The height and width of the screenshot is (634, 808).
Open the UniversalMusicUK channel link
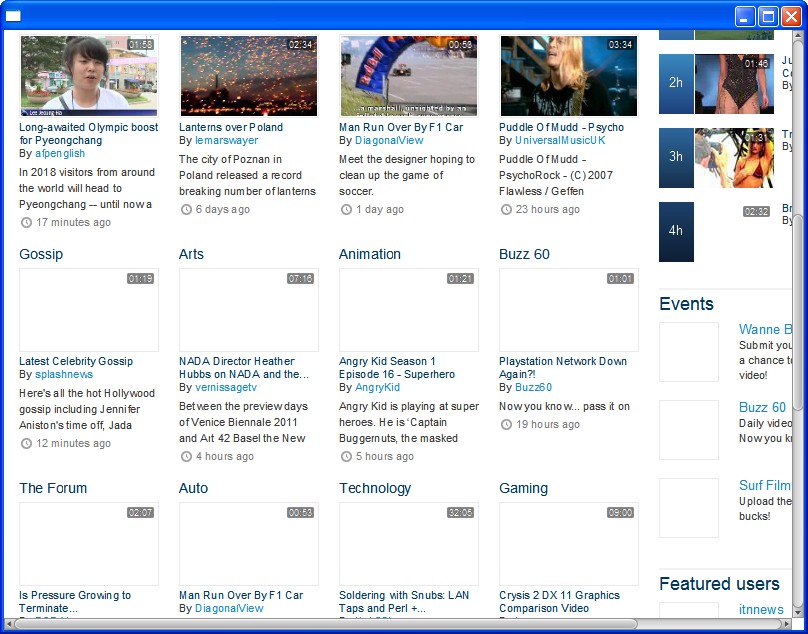560,141
